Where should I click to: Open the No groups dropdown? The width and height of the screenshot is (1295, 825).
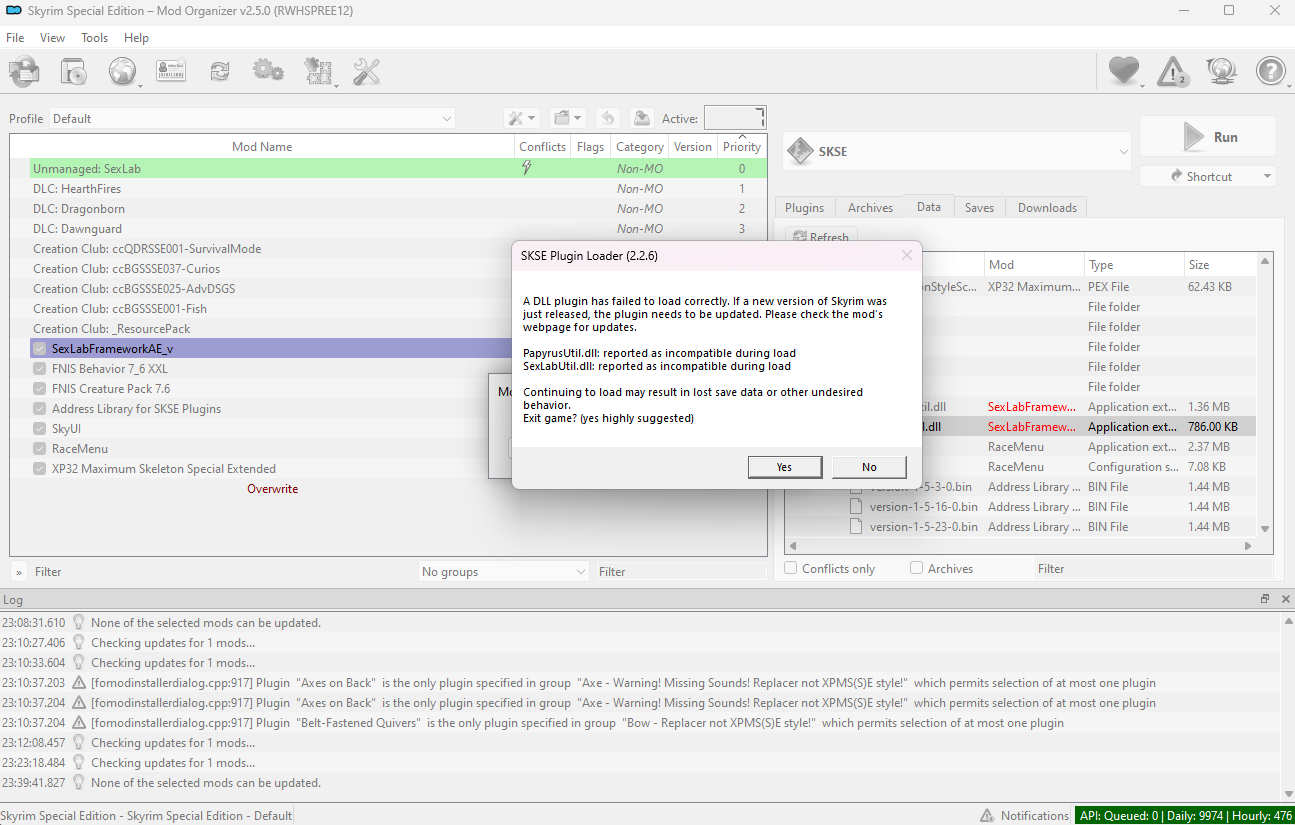tap(504, 572)
